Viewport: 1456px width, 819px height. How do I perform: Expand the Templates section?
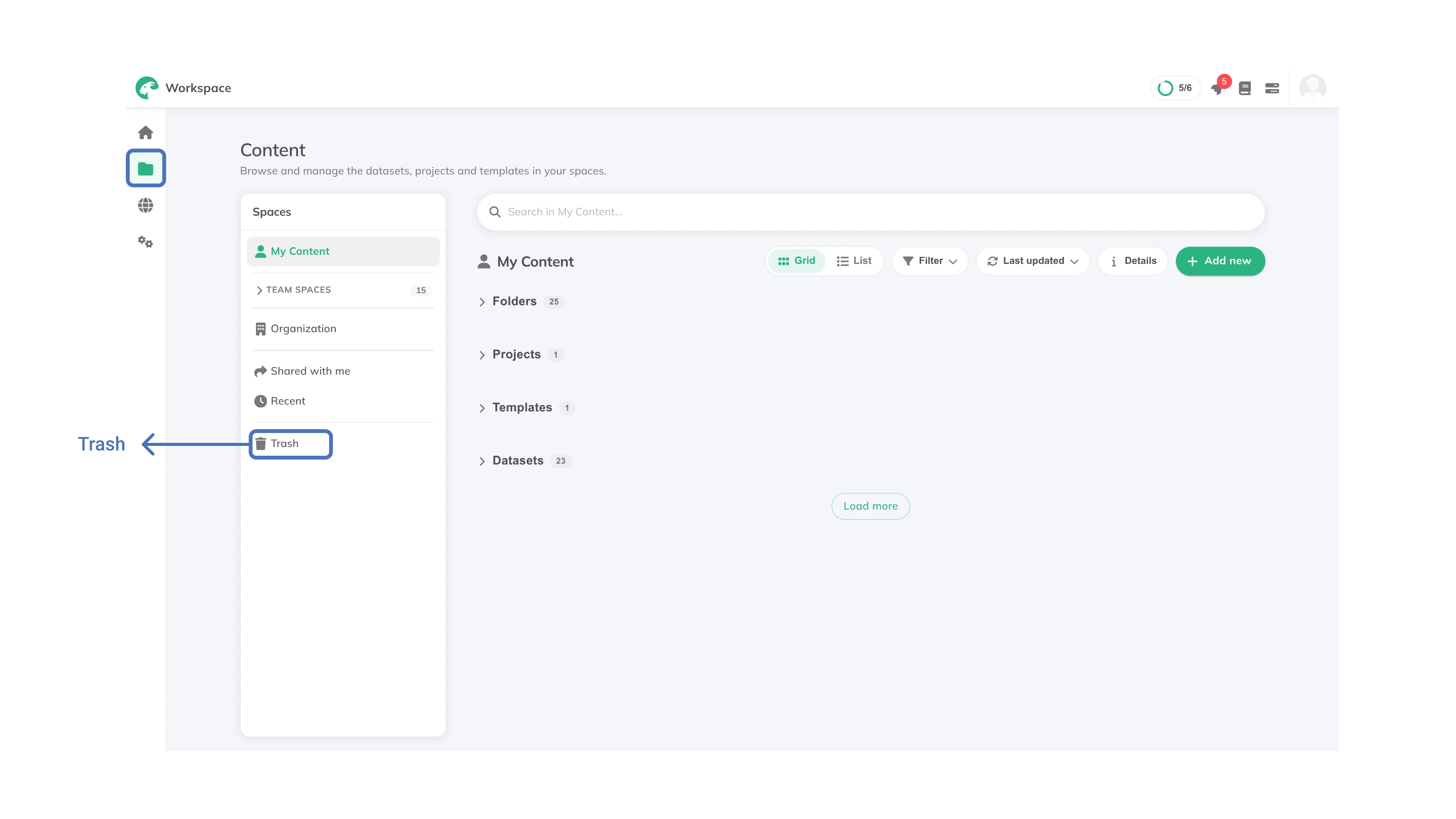[482, 408]
